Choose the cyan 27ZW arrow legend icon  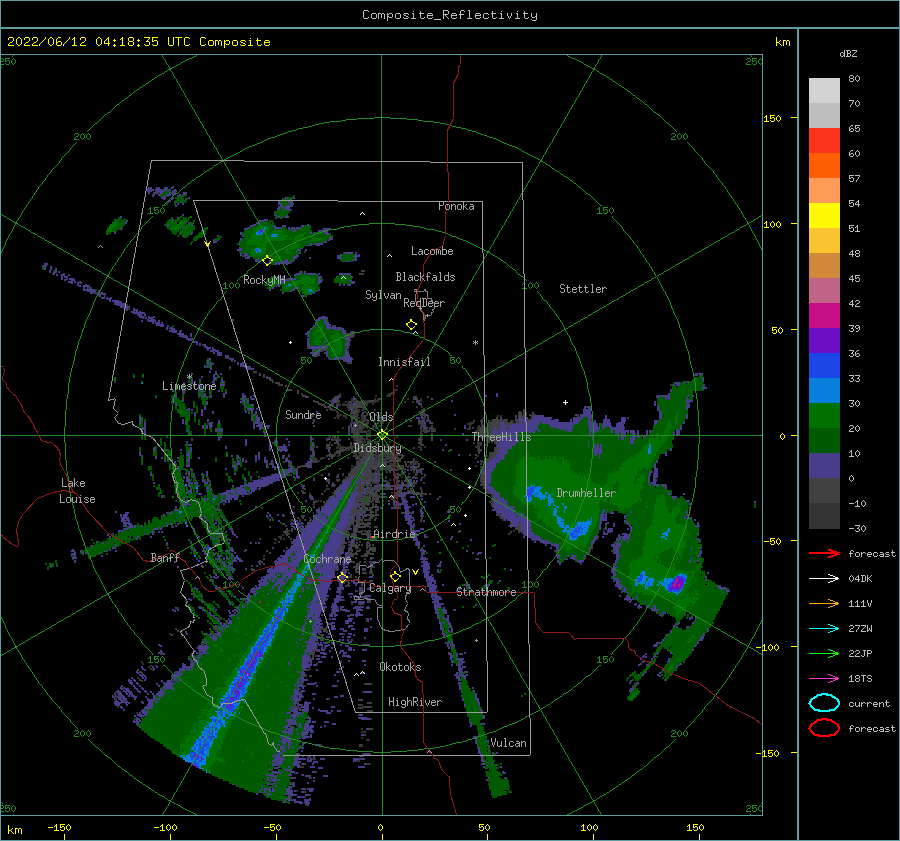(824, 629)
